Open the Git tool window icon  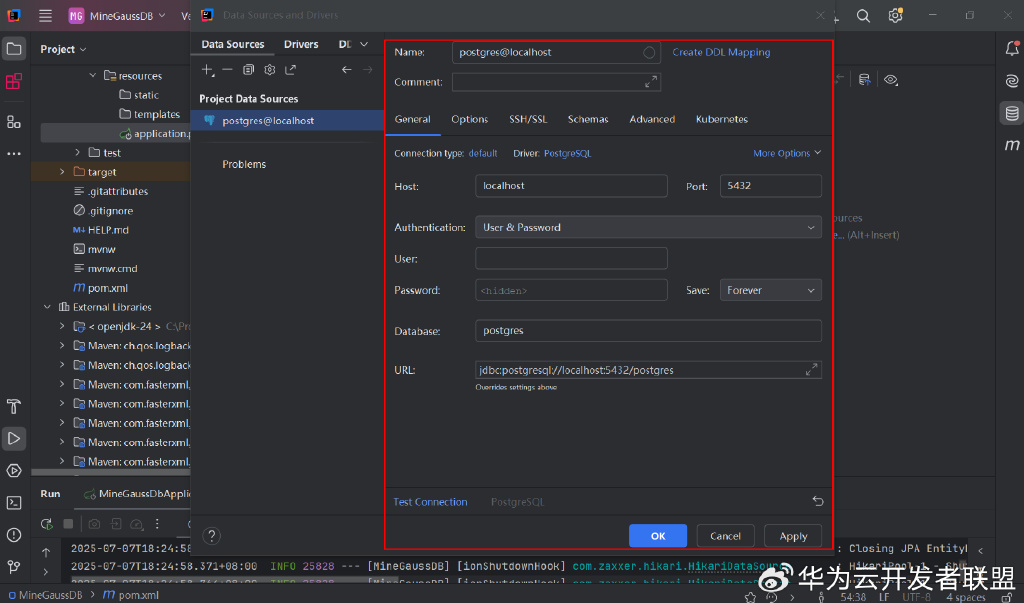[14, 566]
